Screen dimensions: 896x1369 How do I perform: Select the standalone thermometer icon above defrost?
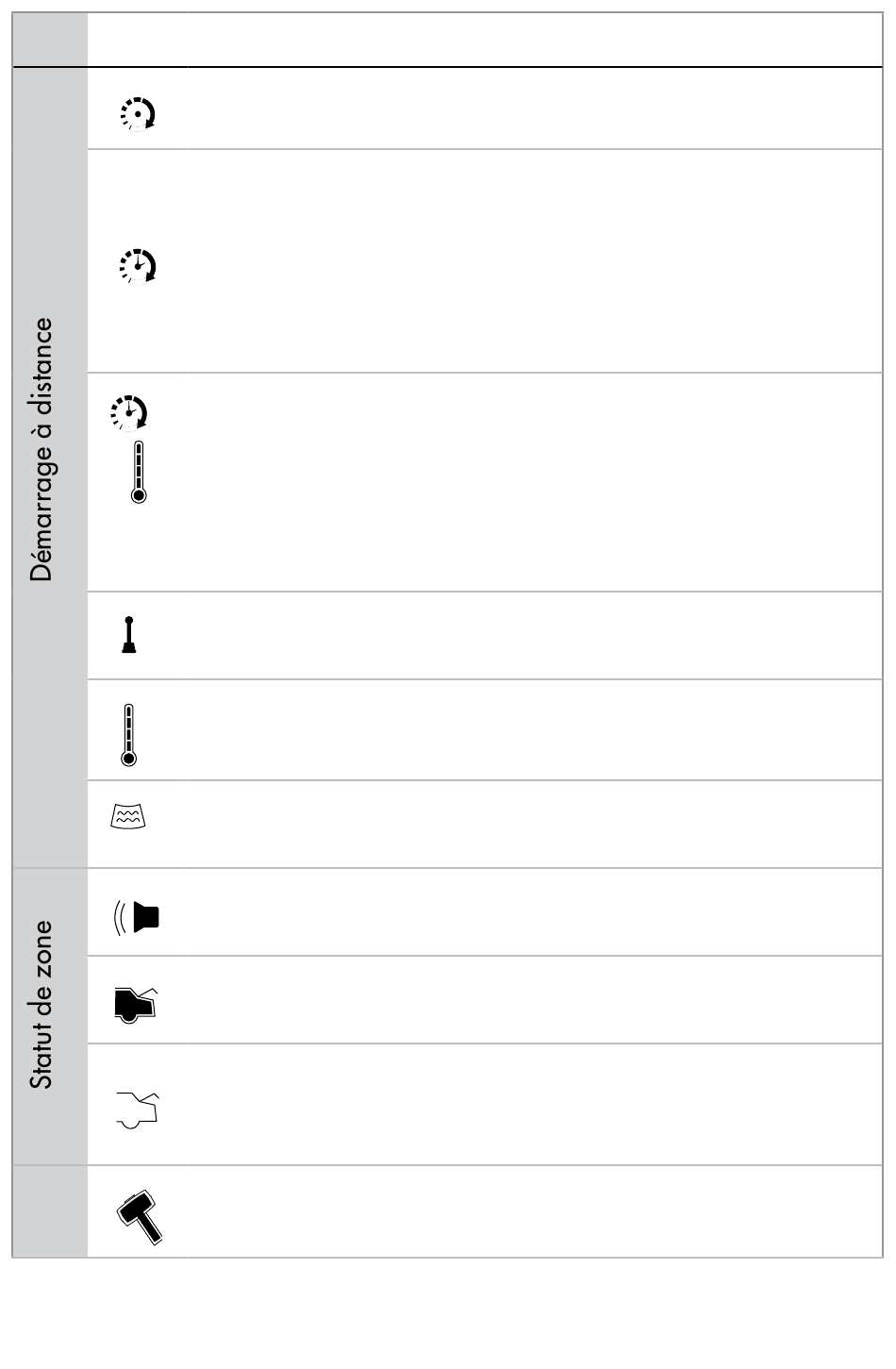click(129, 735)
